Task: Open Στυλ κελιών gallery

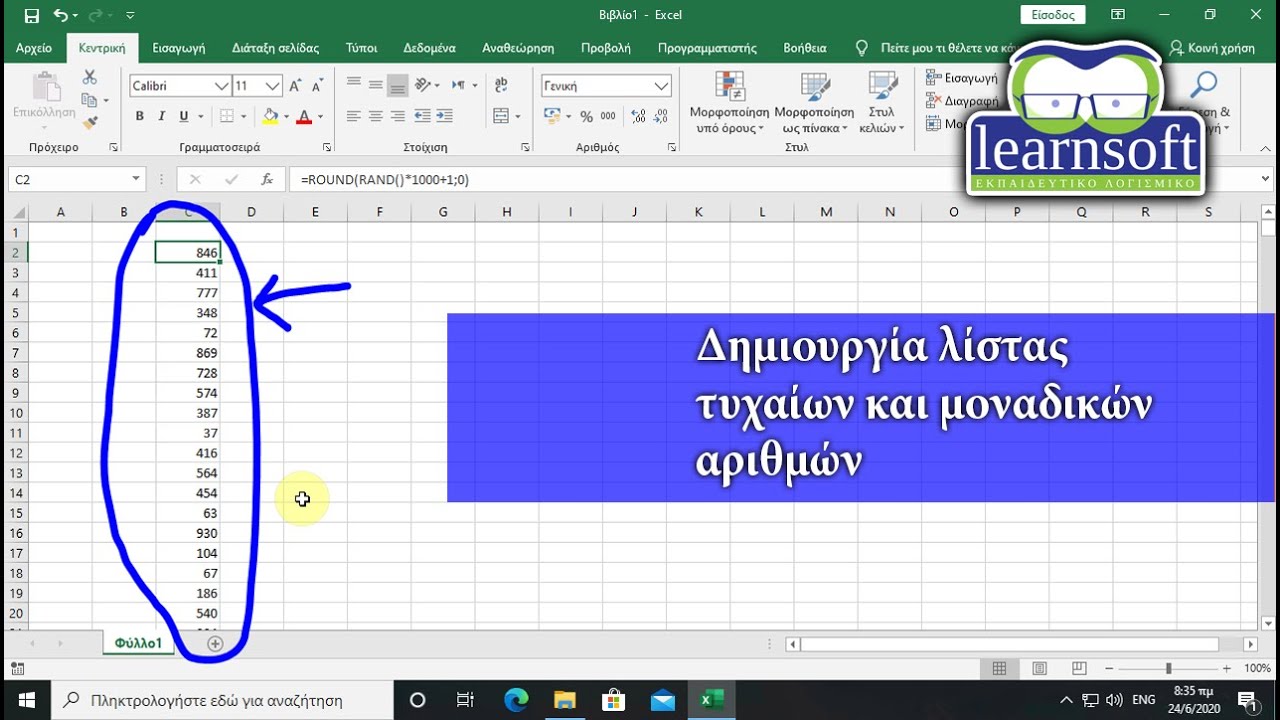Action: (x=881, y=101)
